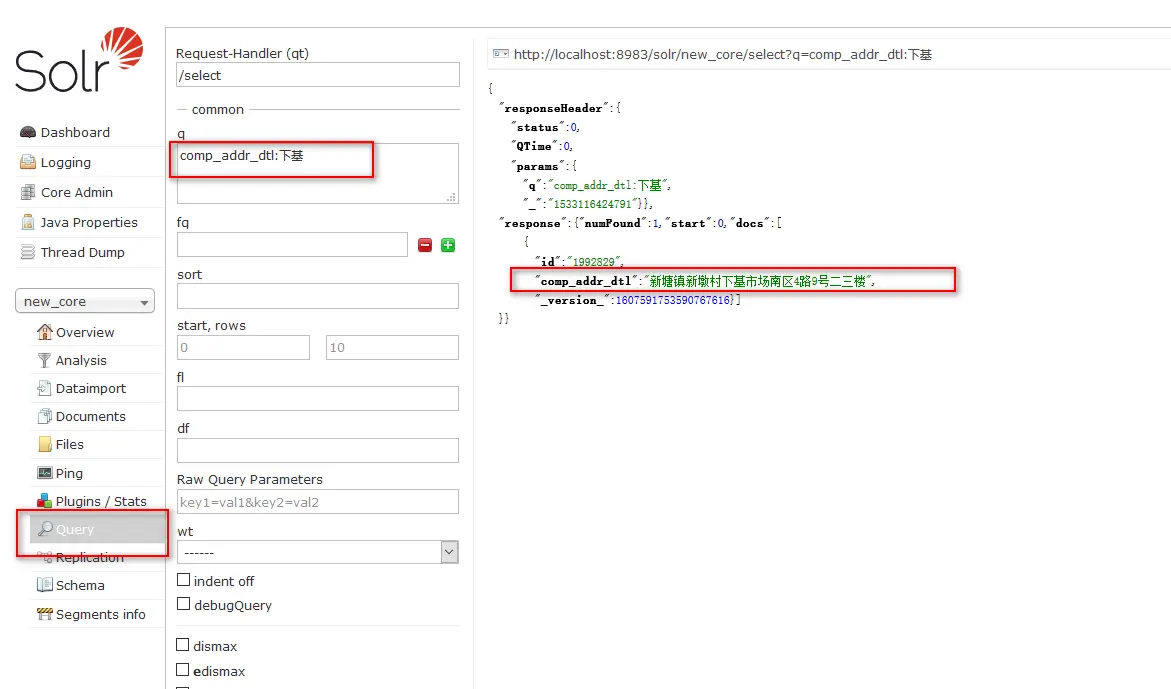The height and width of the screenshot is (689, 1171).
Task: Click the Core Admin icon
Action: (x=28, y=192)
